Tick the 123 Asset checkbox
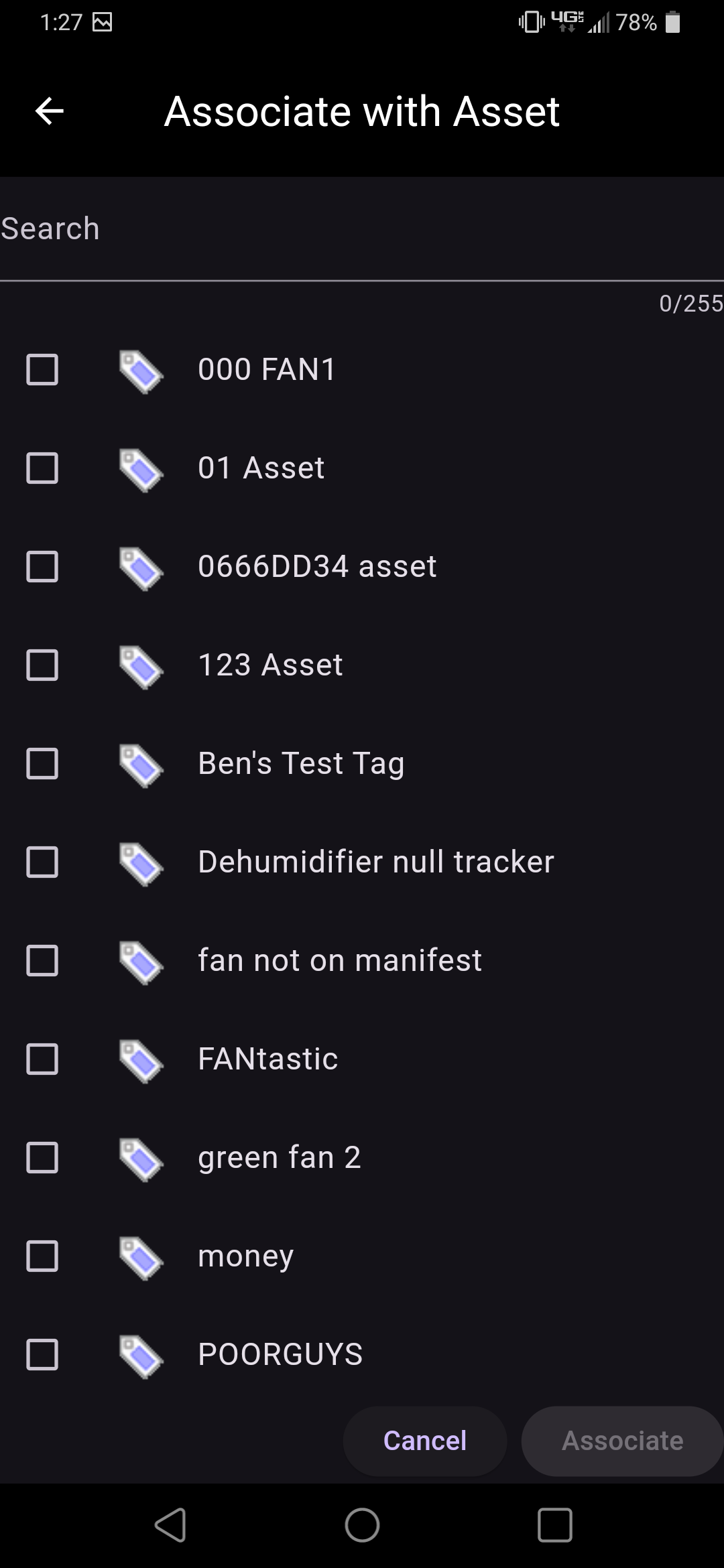The width and height of the screenshot is (724, 1568). [42, 665]
